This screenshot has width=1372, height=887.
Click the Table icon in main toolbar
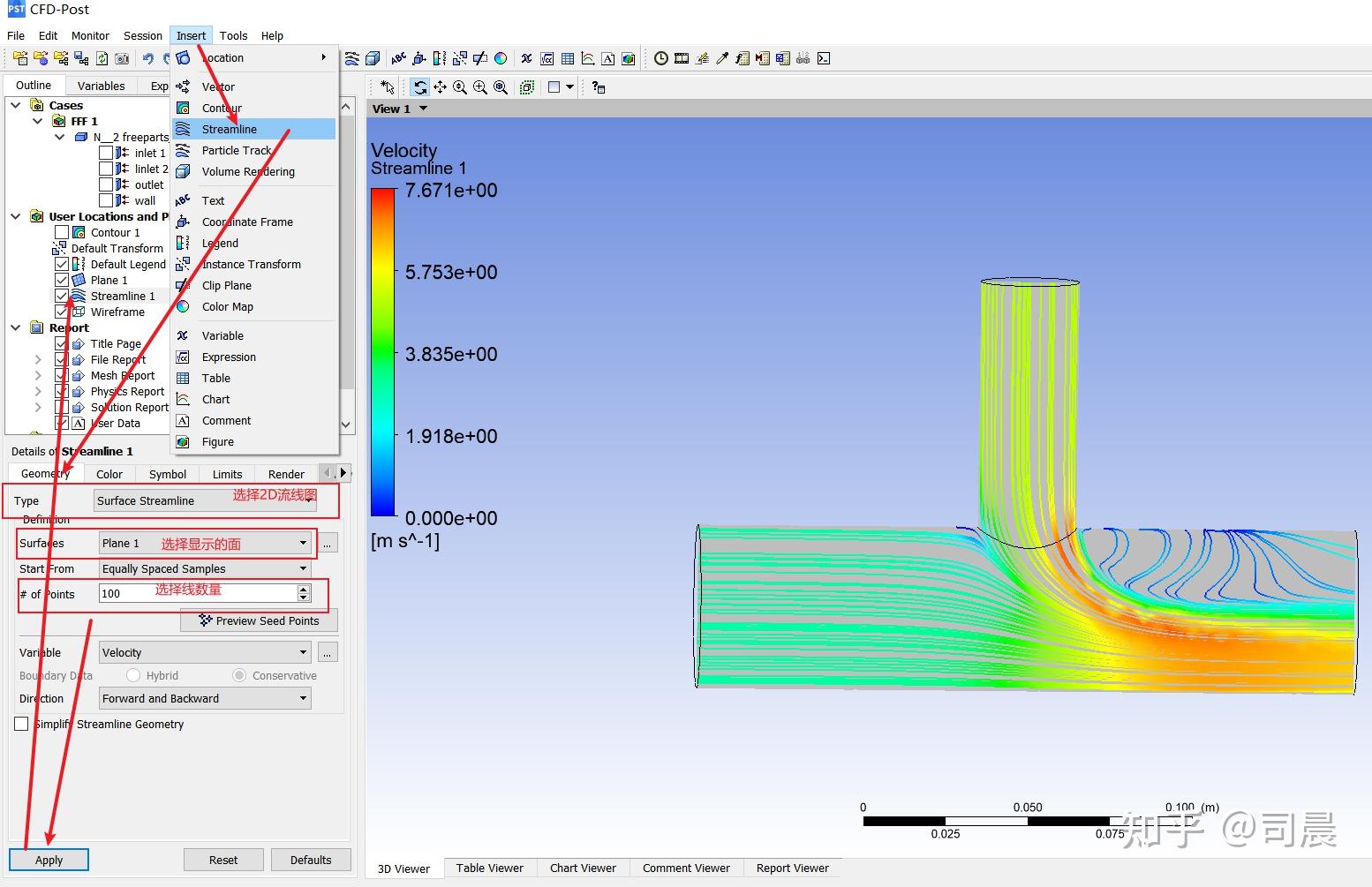(568, 59)
